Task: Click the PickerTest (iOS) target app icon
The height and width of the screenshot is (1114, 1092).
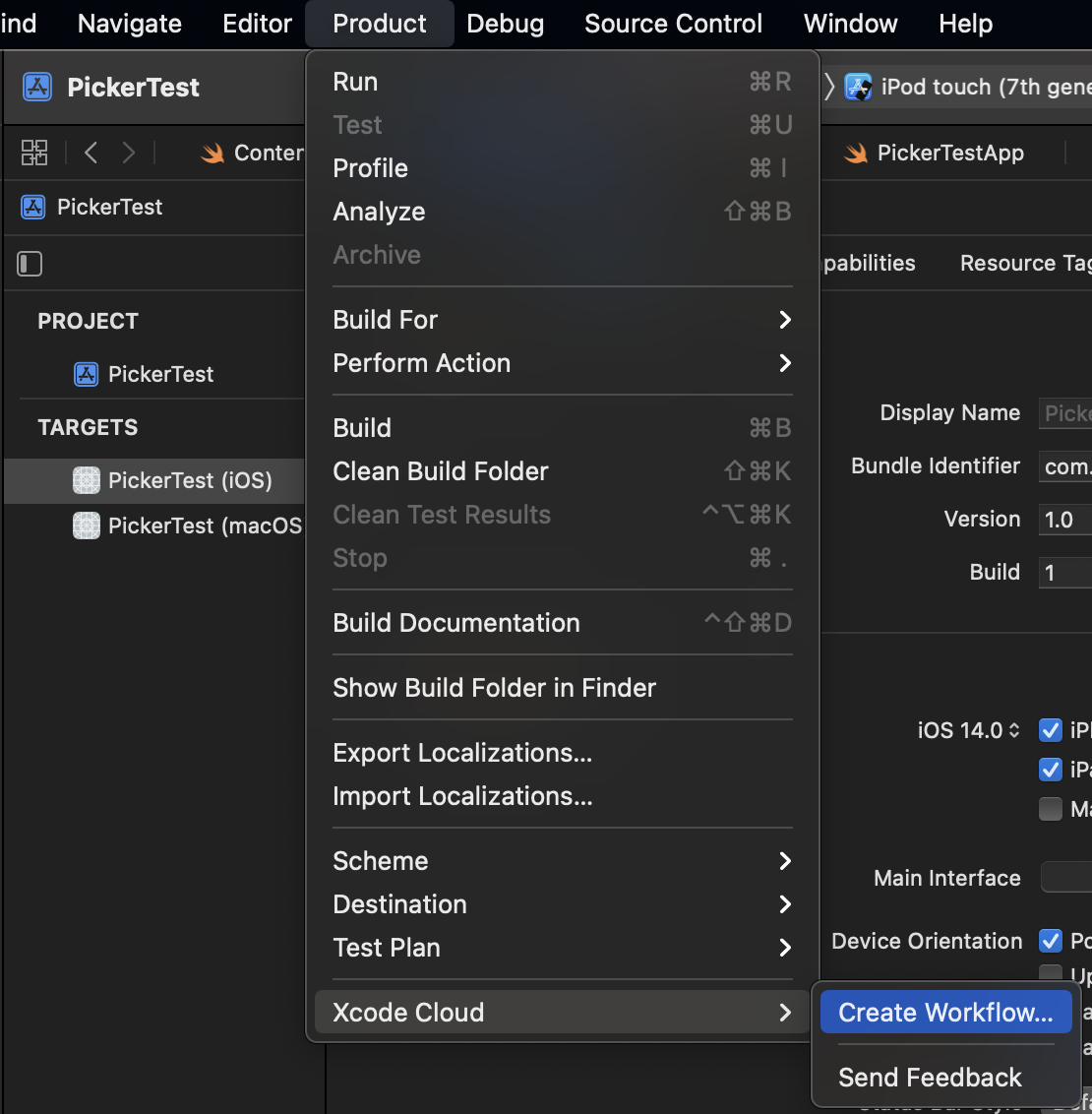Action: coord(87,480)
